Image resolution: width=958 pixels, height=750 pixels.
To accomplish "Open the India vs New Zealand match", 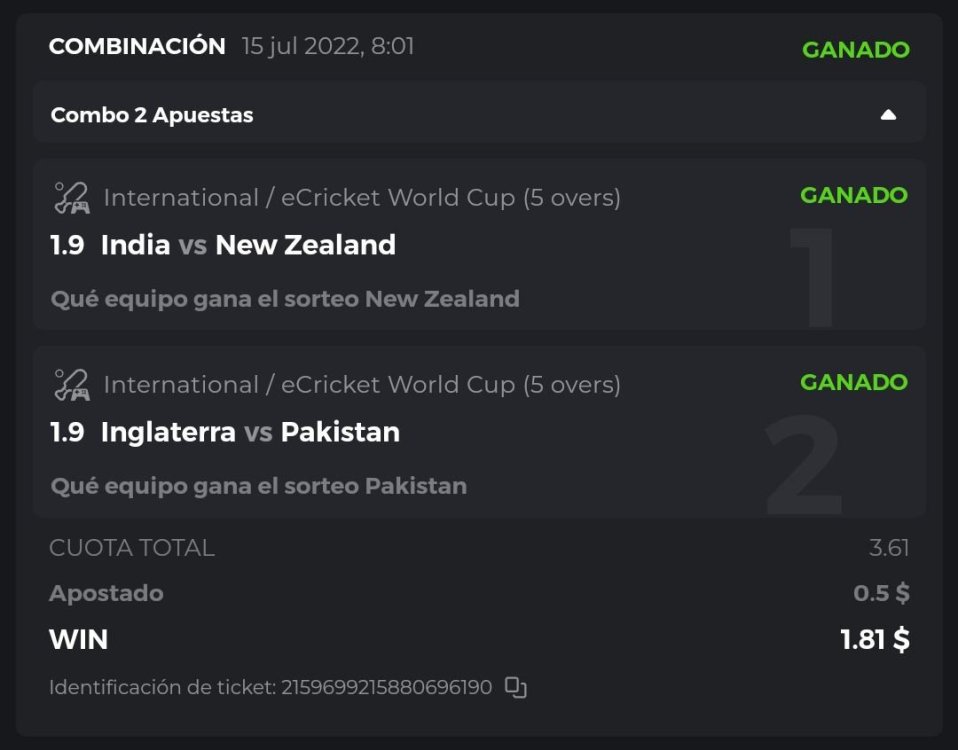I will pos(248,245).
